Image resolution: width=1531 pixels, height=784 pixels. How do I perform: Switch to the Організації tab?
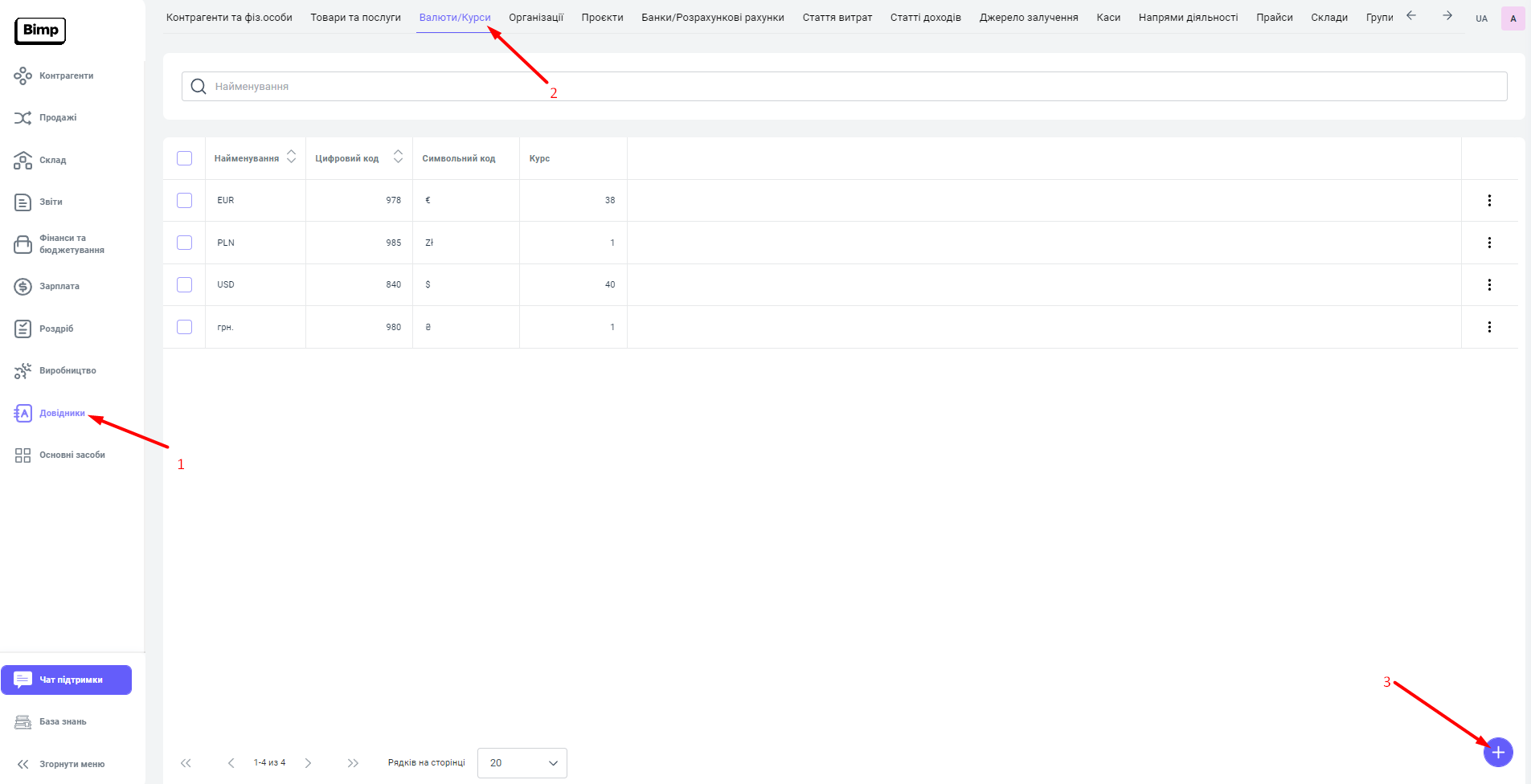pos(536,18)
